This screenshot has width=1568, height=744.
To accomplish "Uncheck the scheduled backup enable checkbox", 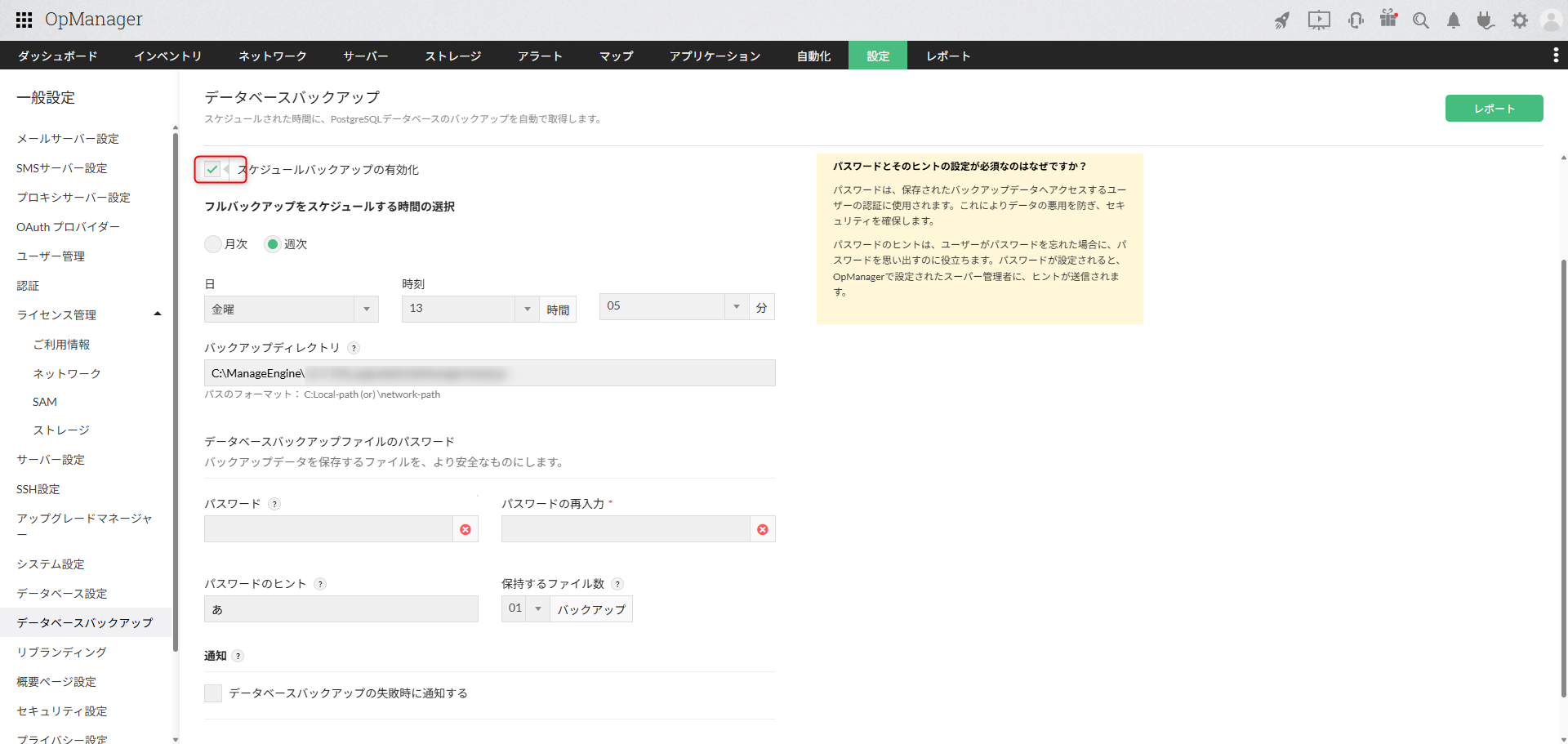I will tap(212, 169).
